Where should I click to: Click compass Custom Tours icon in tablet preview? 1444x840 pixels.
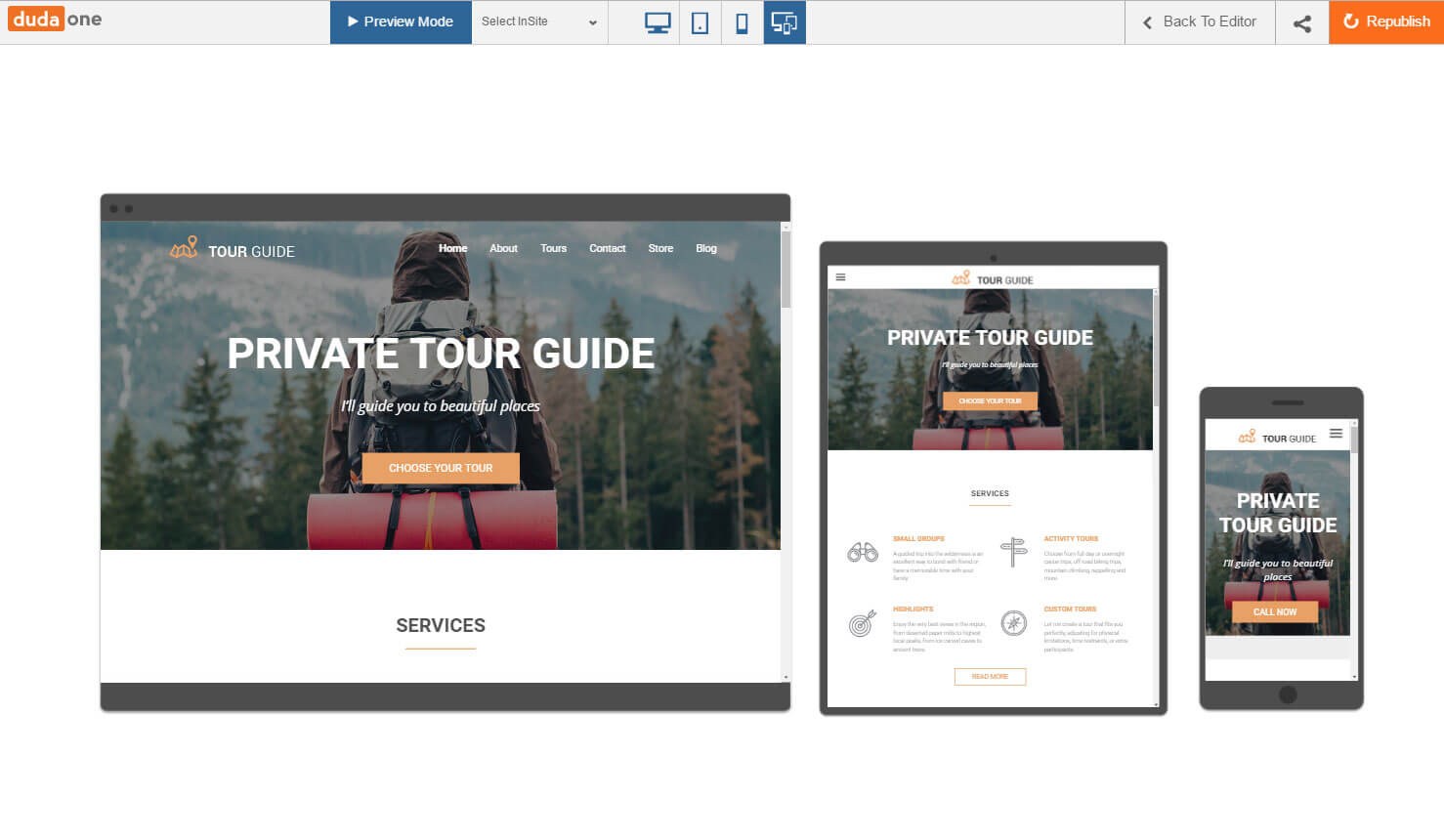[x=1014, y=622]
